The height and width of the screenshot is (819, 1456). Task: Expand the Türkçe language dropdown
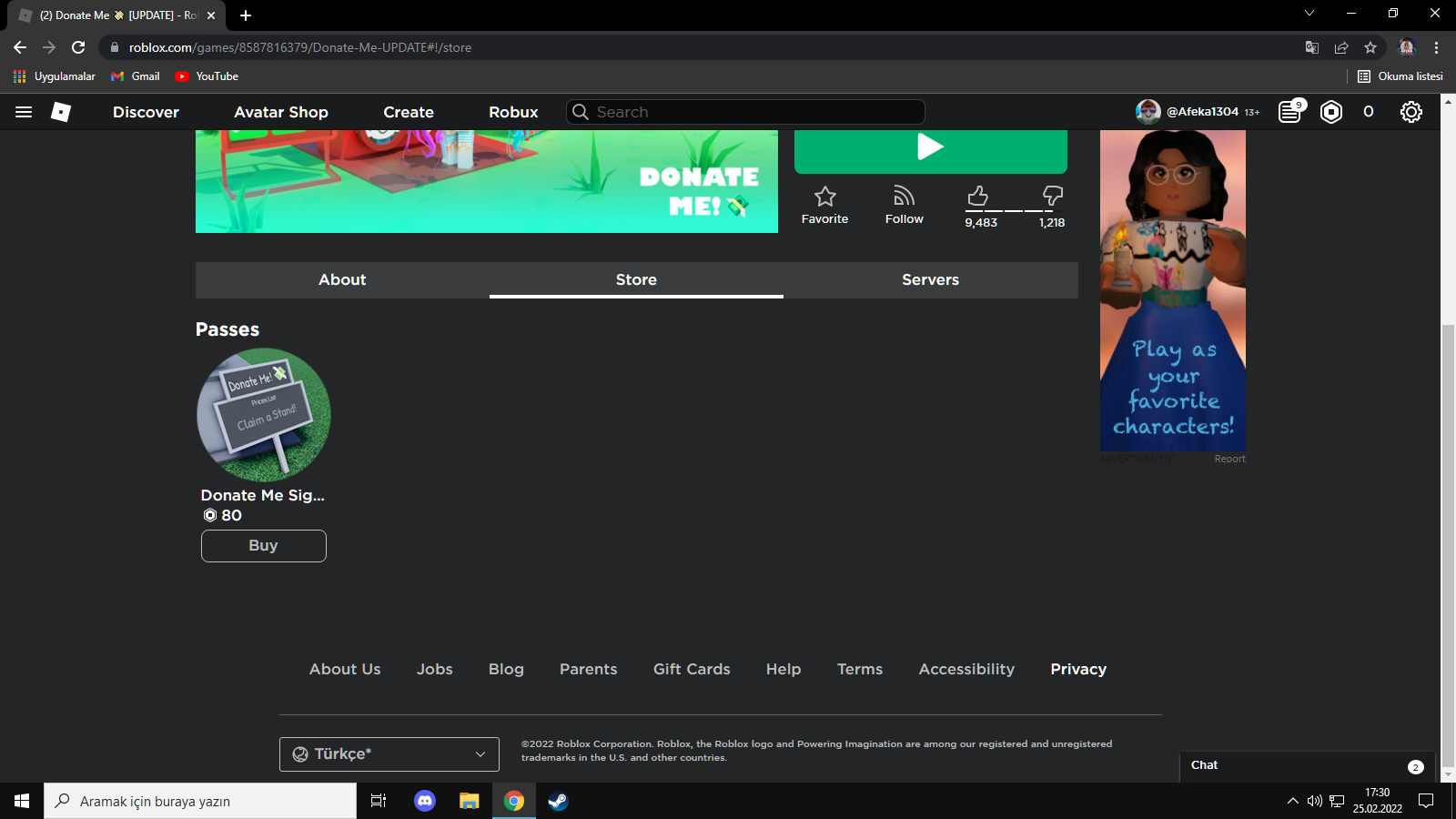click(x=389, y=754)
